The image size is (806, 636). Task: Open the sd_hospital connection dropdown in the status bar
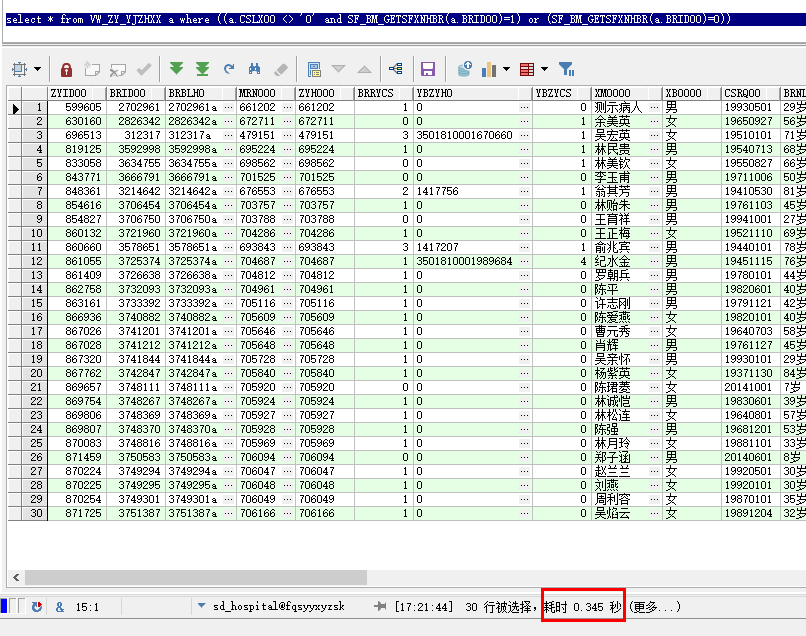click(202, 606)
